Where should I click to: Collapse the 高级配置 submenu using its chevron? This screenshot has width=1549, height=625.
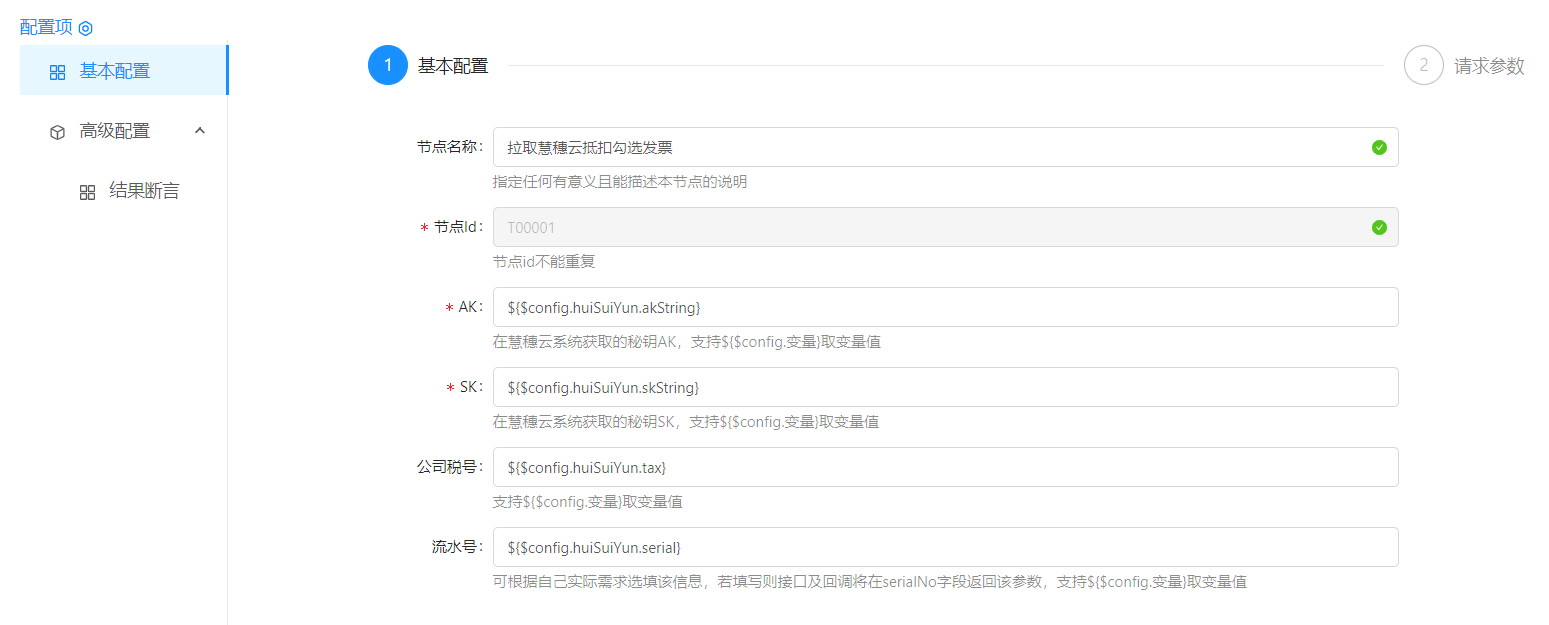click(199, 131)
